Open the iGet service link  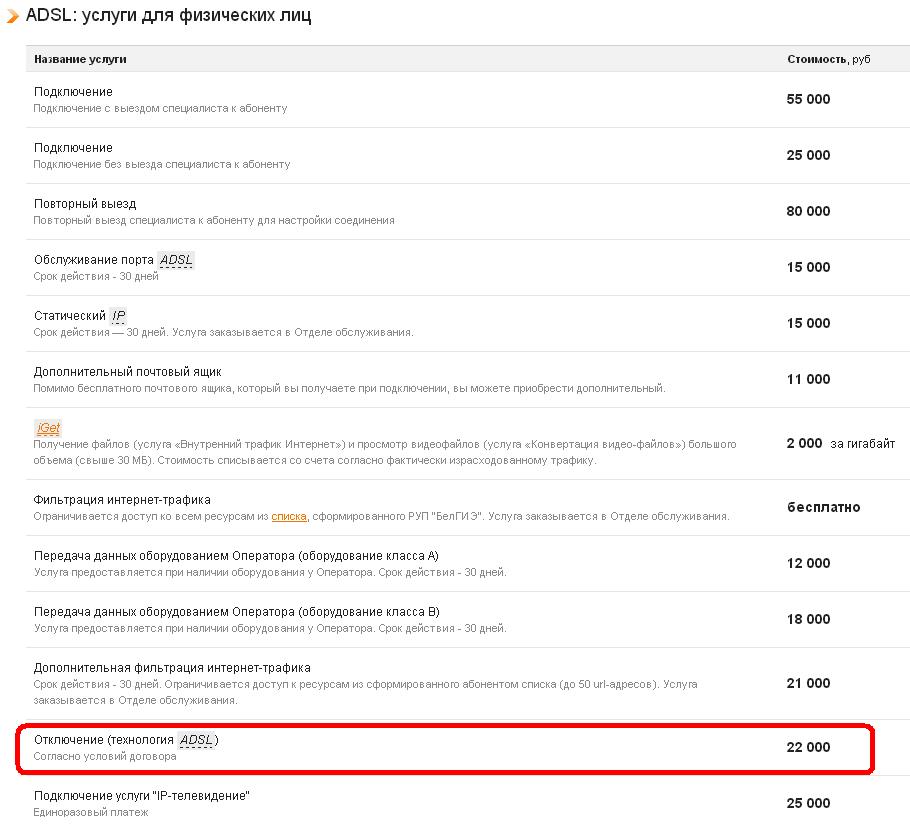(48, 428)
